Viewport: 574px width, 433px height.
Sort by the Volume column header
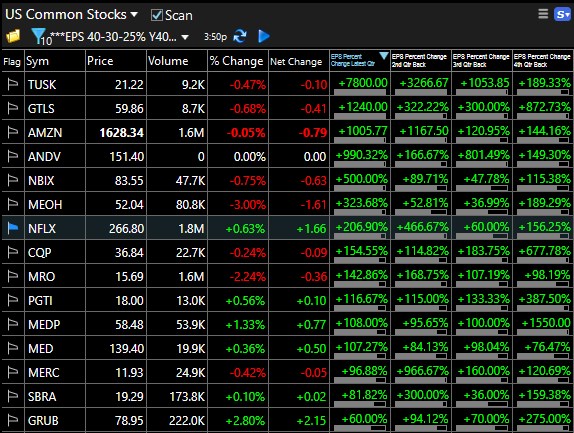click(177, 61)
